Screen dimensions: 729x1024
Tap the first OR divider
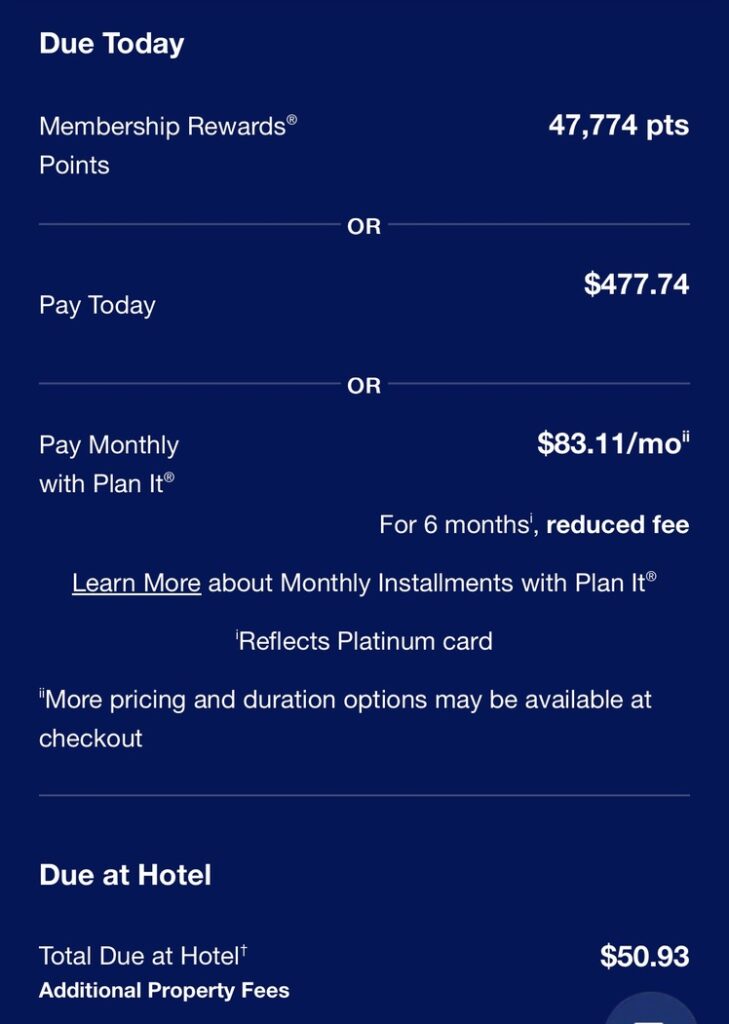pos(364,227)
